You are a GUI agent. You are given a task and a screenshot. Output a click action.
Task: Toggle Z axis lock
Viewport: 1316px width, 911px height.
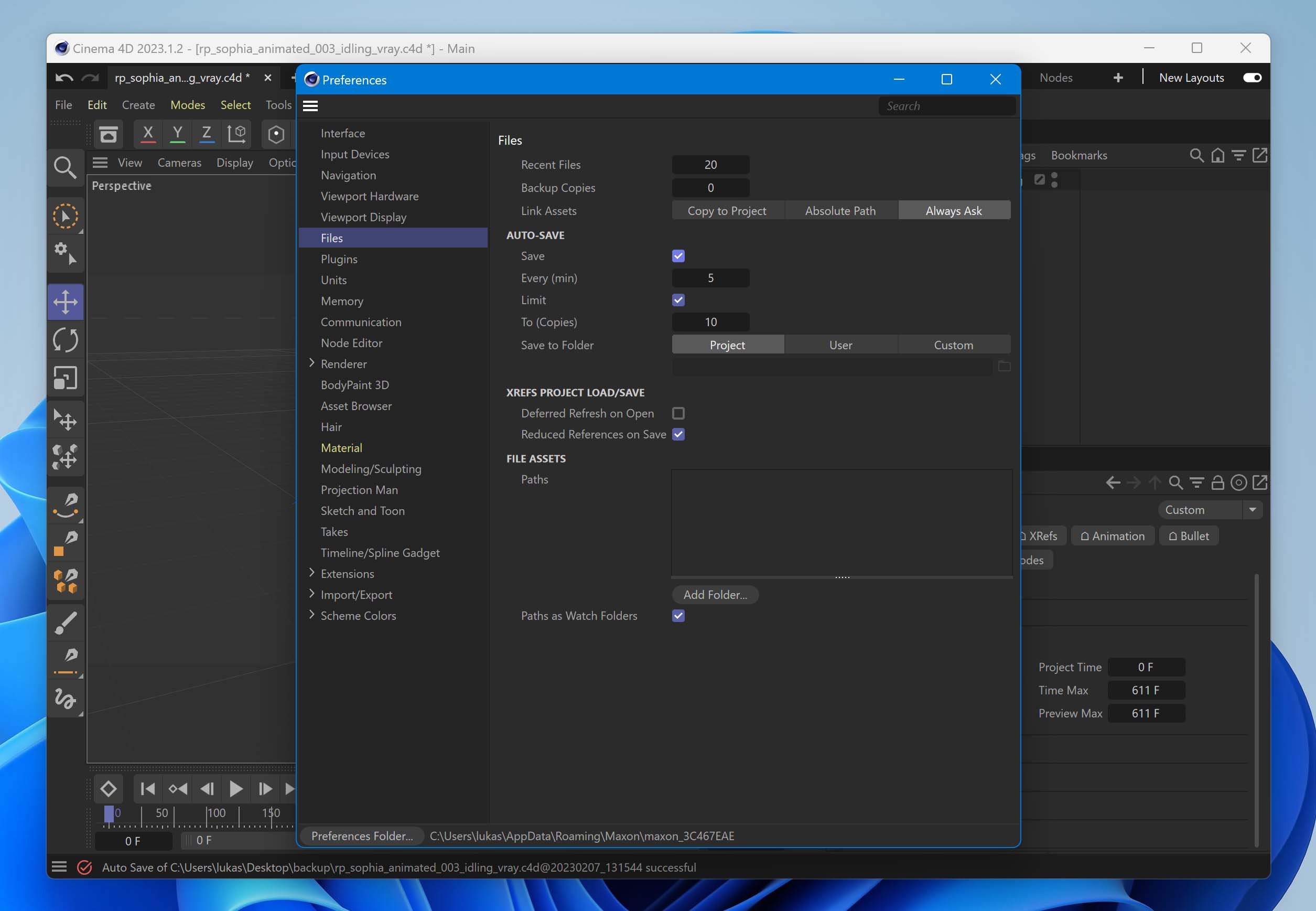tap(207, 134)
